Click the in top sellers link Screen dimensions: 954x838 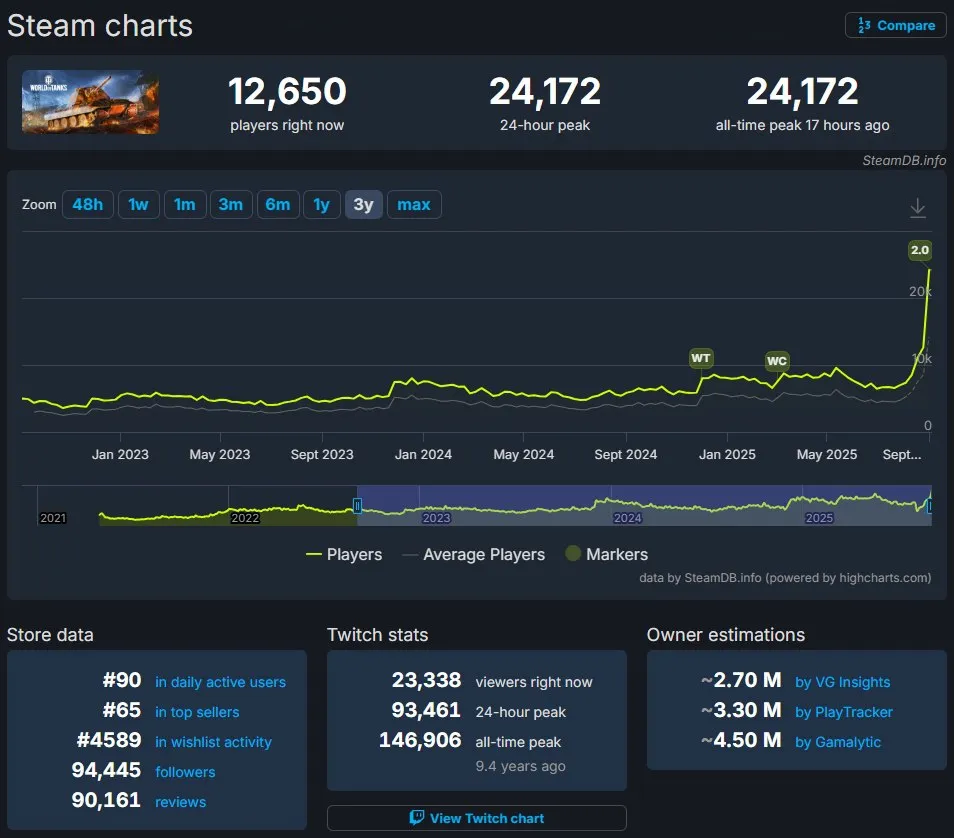(195, 712)
